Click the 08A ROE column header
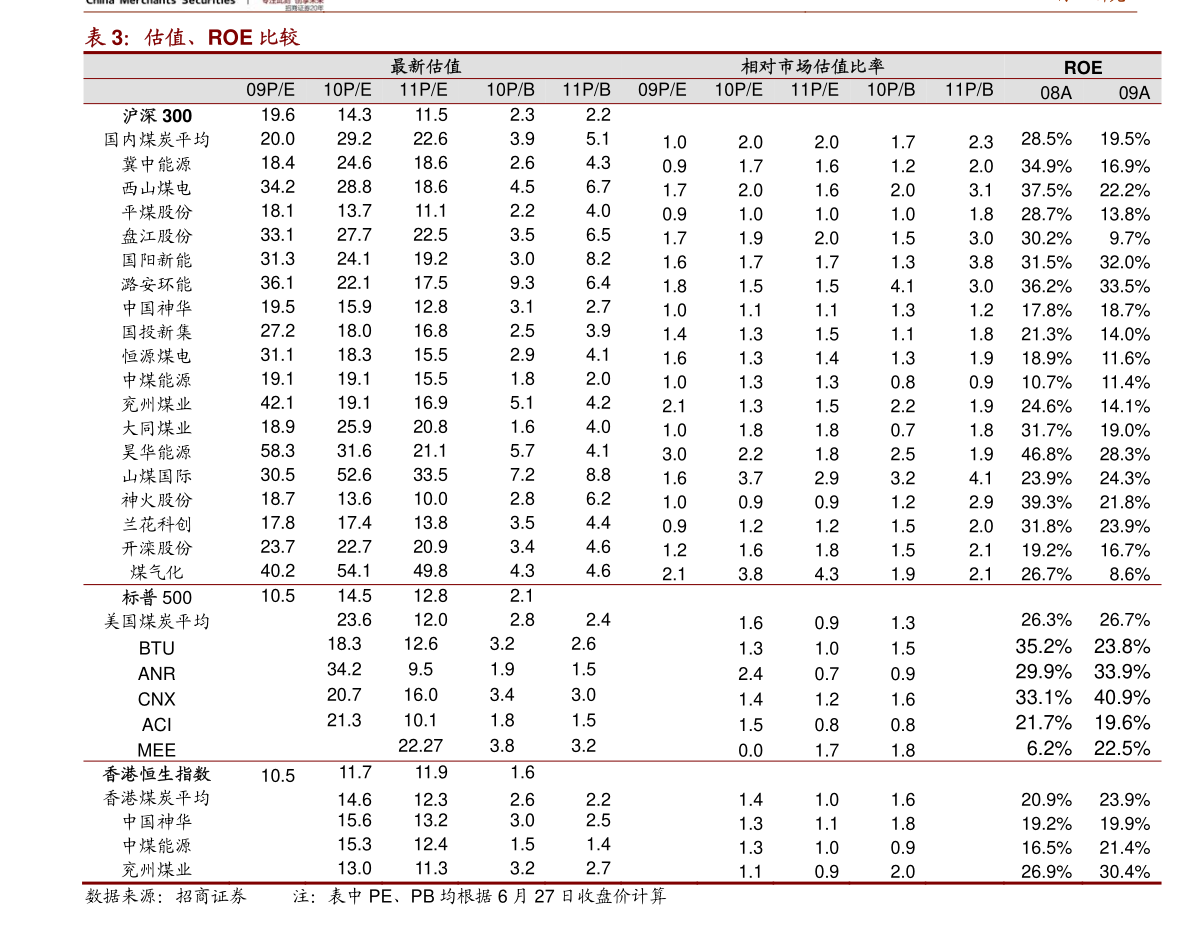The width and height of the screenshot is (1191, 926). (1056, 93)
